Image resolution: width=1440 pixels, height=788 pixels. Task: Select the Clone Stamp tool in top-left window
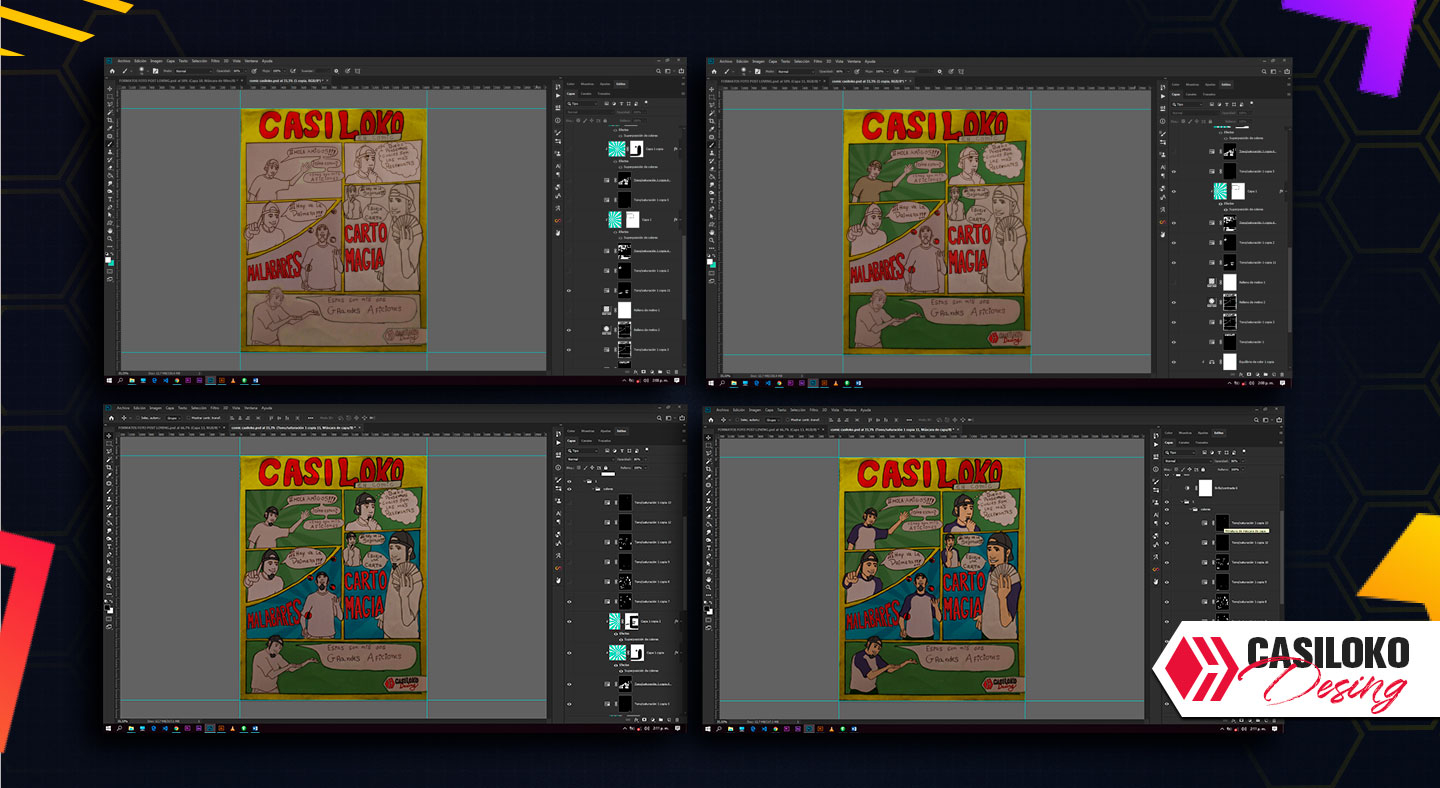coord(110,152)
